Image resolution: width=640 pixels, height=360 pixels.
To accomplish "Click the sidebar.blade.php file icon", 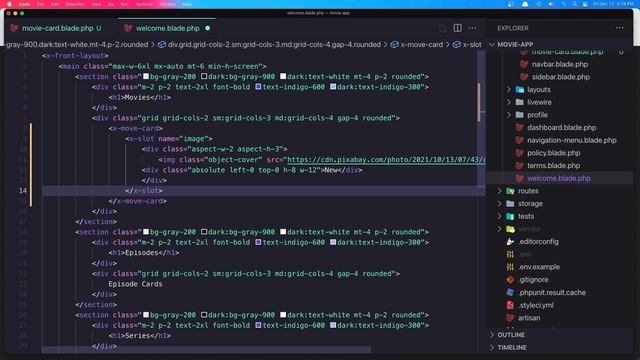I will 524,77.
